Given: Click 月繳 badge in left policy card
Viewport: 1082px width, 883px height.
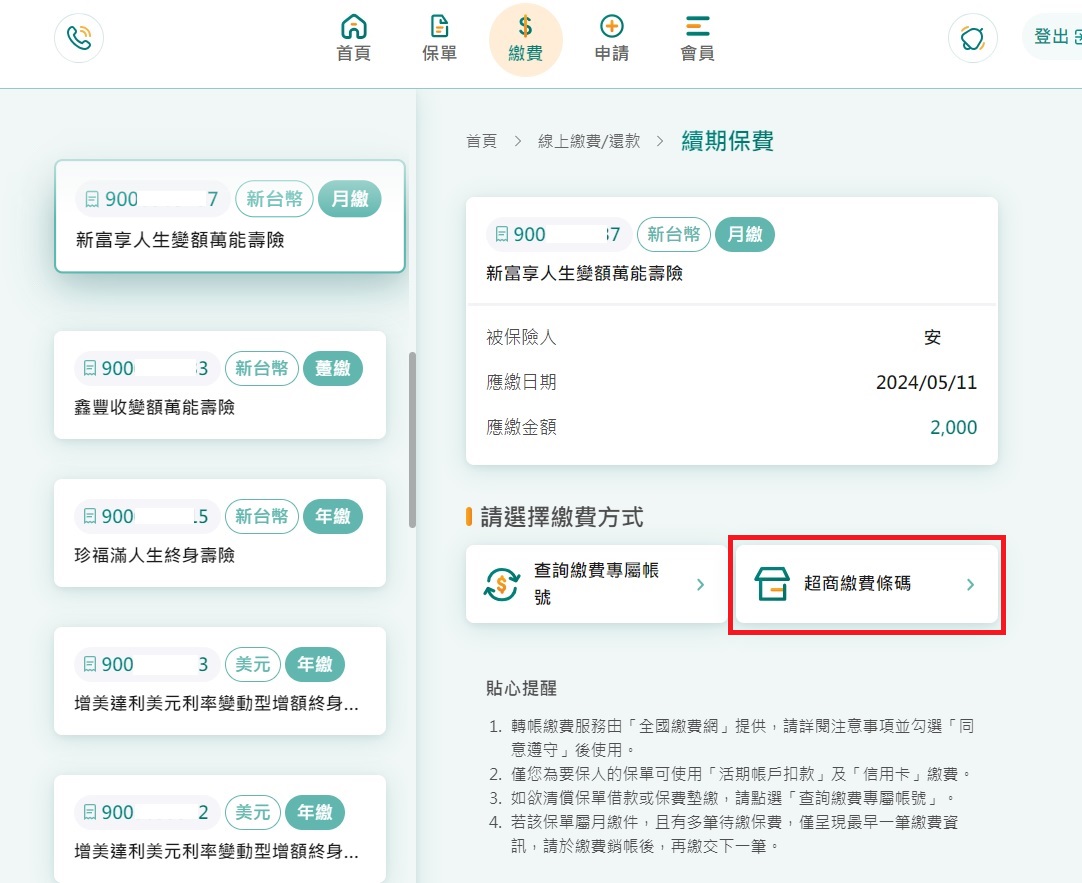Looking at the screenshot, I should coord(350,199).
